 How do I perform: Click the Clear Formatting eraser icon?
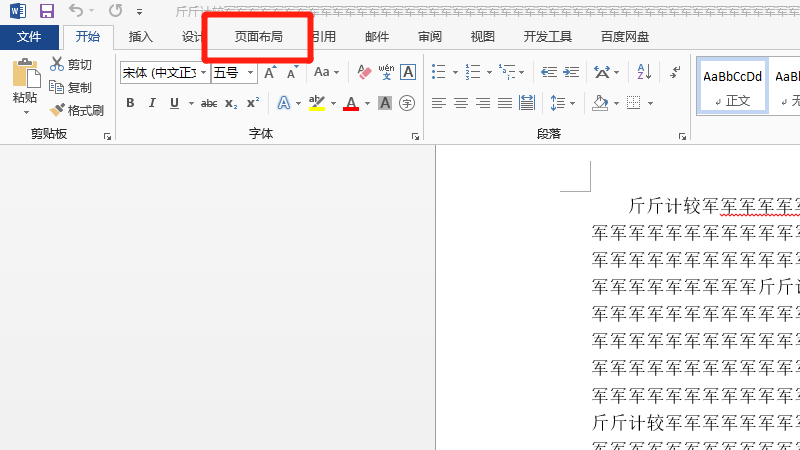tap(364, 73)
